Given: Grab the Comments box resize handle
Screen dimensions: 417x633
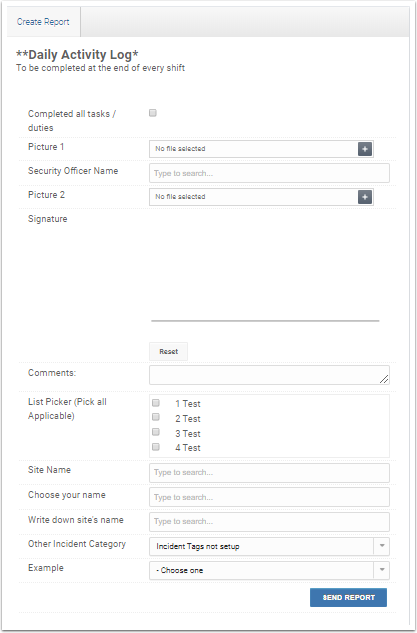Looking at the screenshot, I should (x=384, y=379).
